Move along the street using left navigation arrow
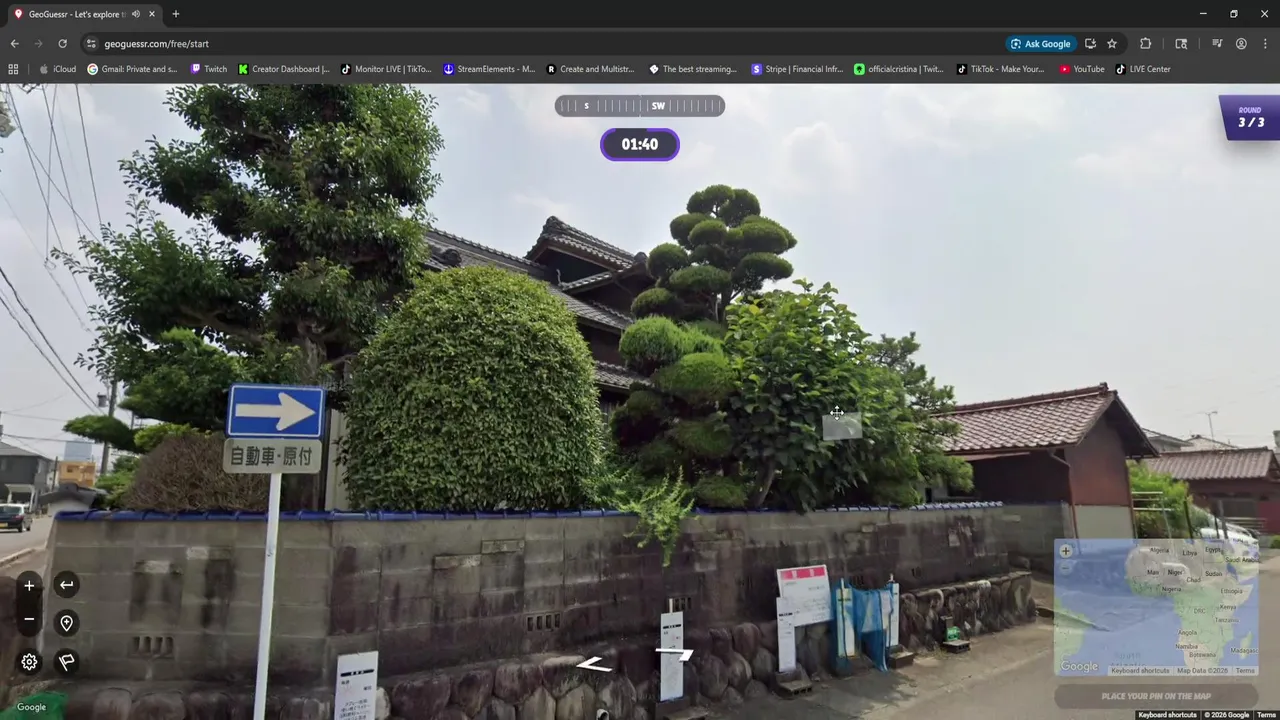 pos(593,664)
